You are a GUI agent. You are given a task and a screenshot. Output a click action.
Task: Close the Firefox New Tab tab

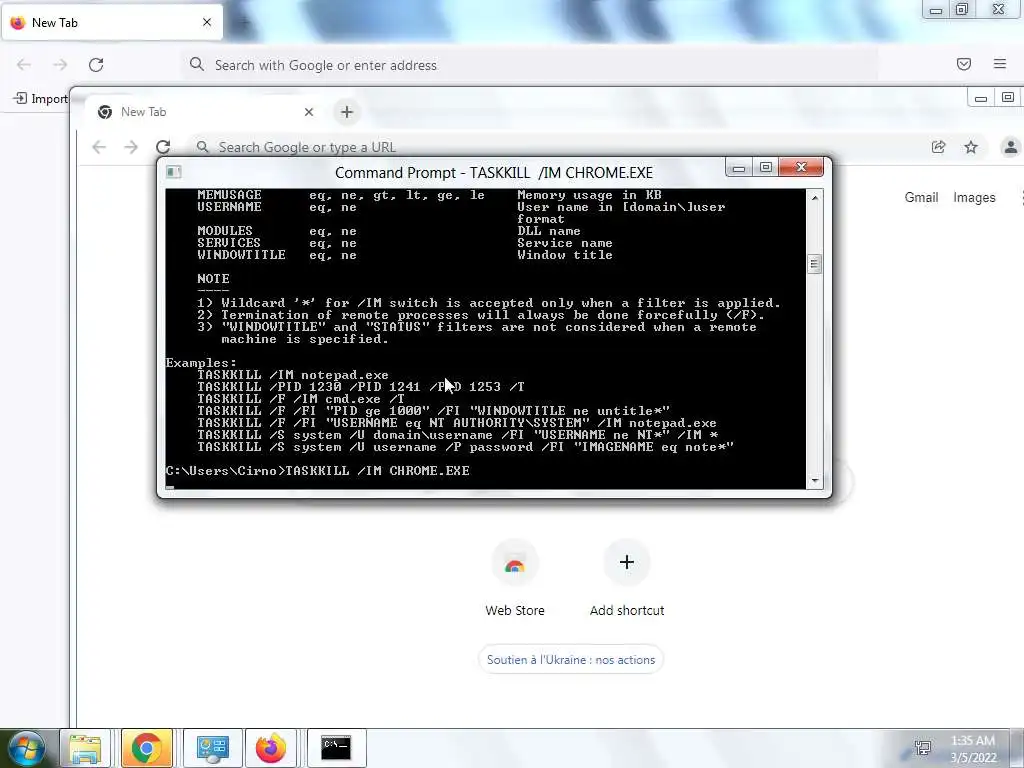(207, 22)
